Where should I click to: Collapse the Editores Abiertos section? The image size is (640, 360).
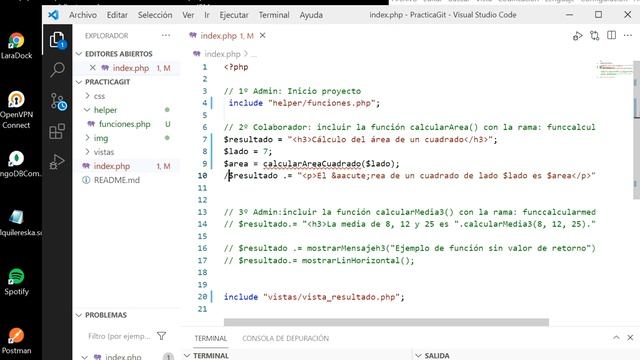point(79,54)
